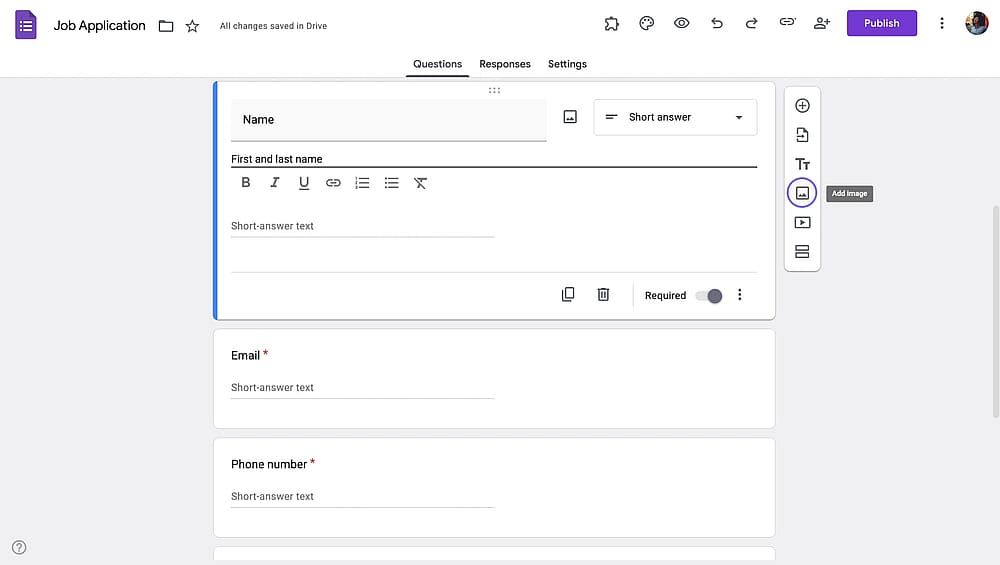
Task: Click the Publish button
Action: tap(881, 23)
